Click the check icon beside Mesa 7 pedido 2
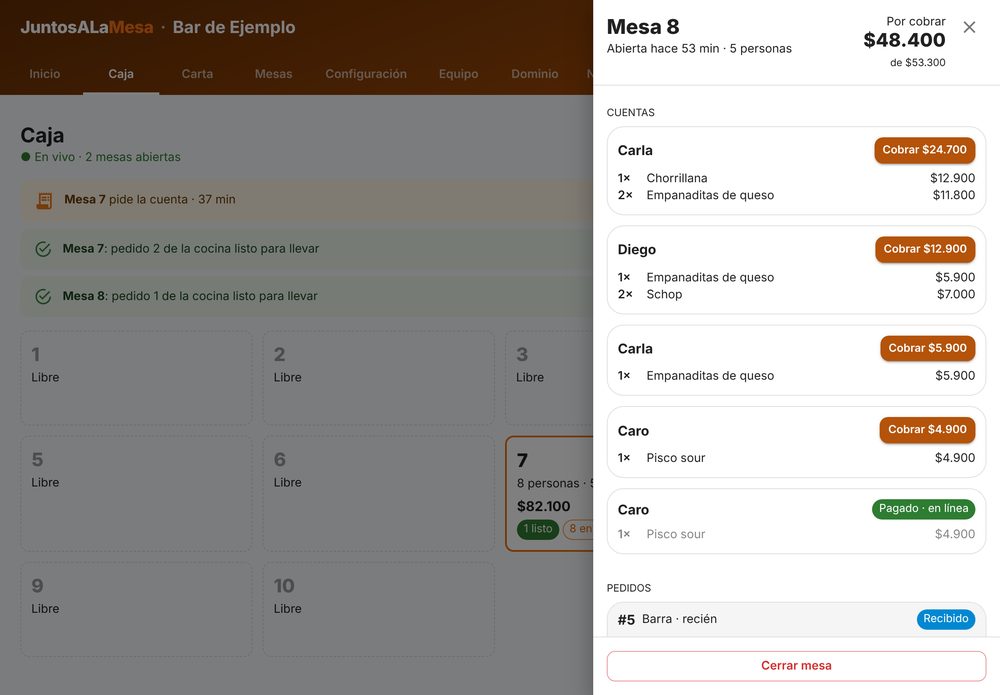Image resolution: width=1000 pixels, height=695 pixels. coord(43,249)
